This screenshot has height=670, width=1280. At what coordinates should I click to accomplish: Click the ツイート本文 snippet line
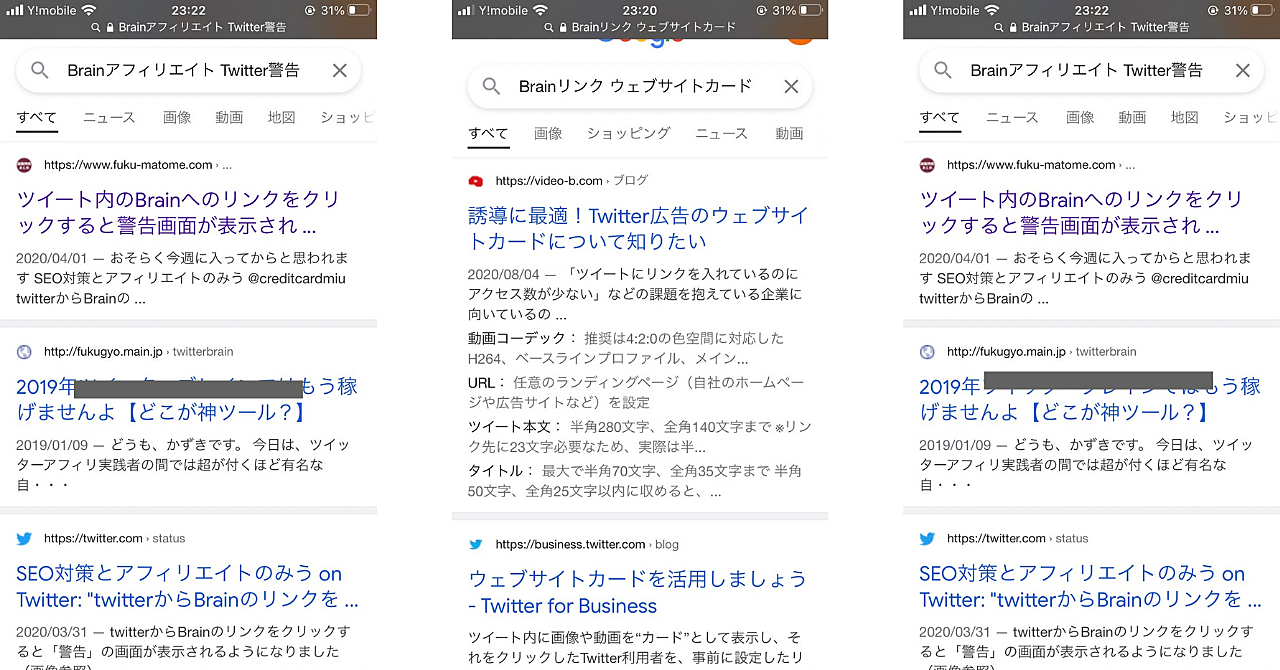coord(640,437)
